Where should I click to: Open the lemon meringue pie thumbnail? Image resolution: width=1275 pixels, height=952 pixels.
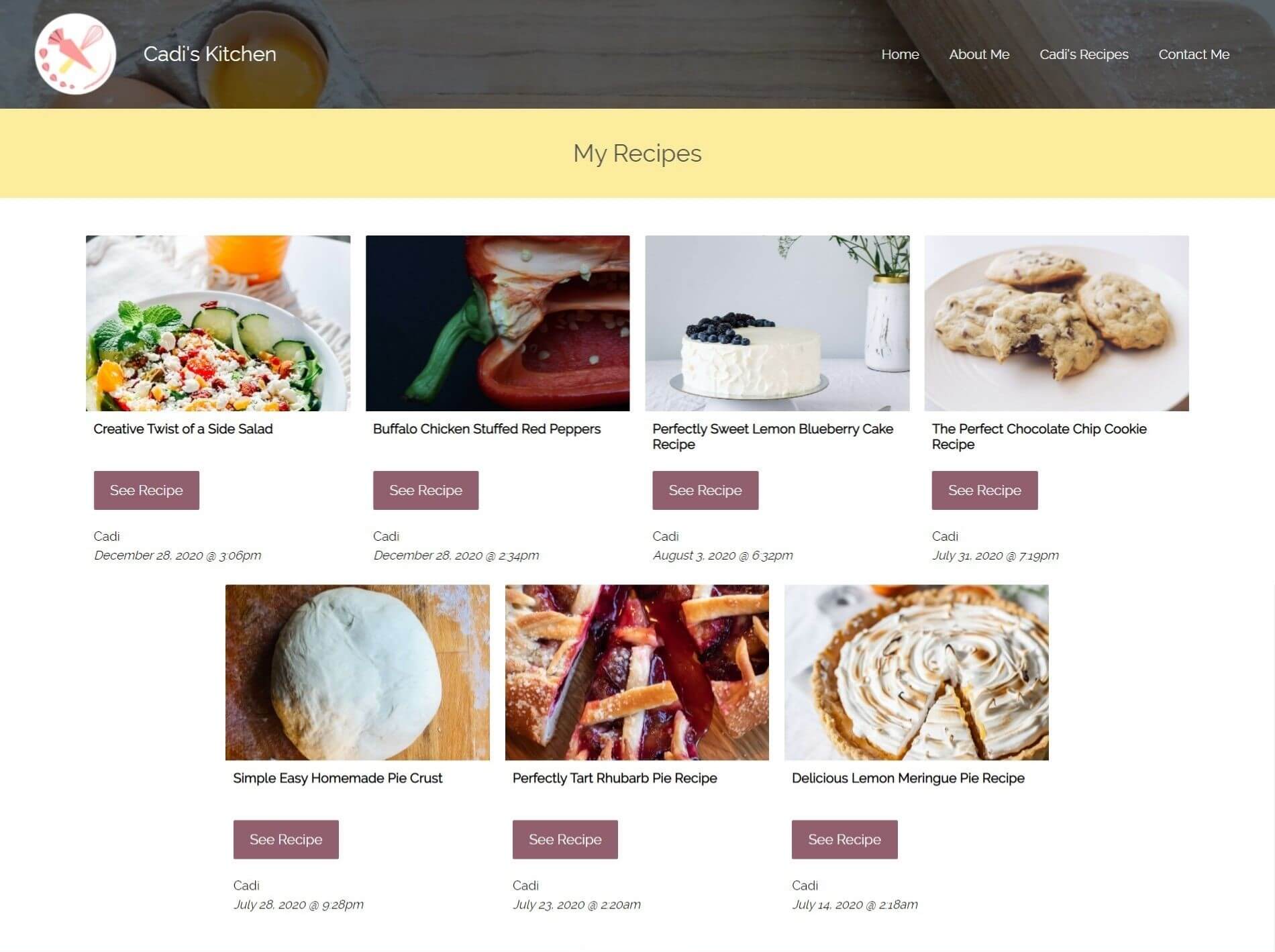917,672
